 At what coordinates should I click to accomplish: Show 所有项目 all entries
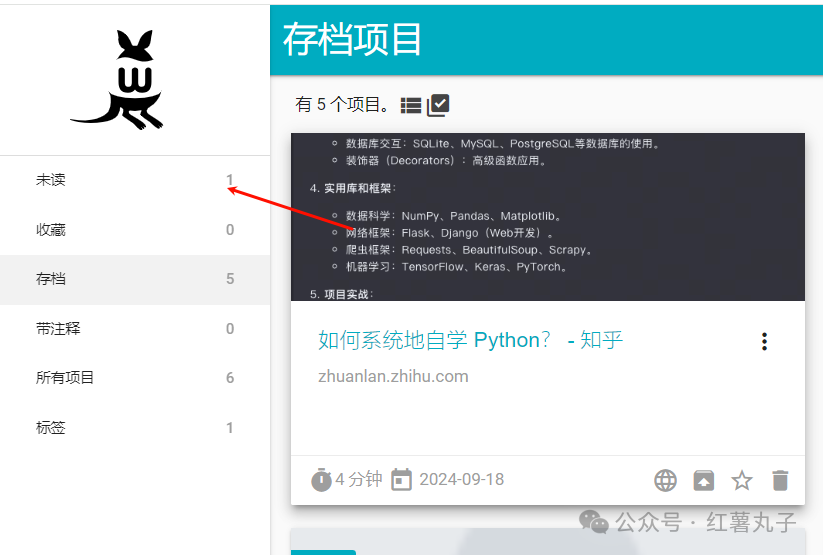coord(65,378)
